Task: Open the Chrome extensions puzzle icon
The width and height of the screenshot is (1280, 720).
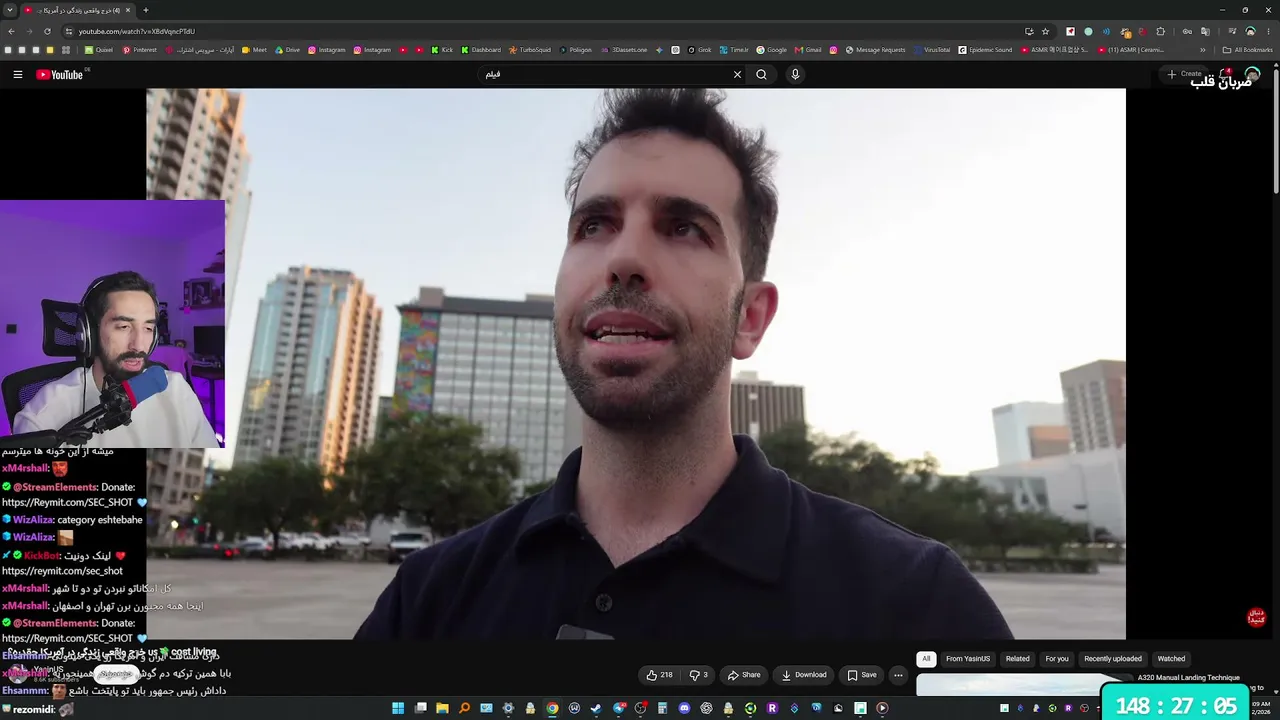Action: (x=1160, y=31)
